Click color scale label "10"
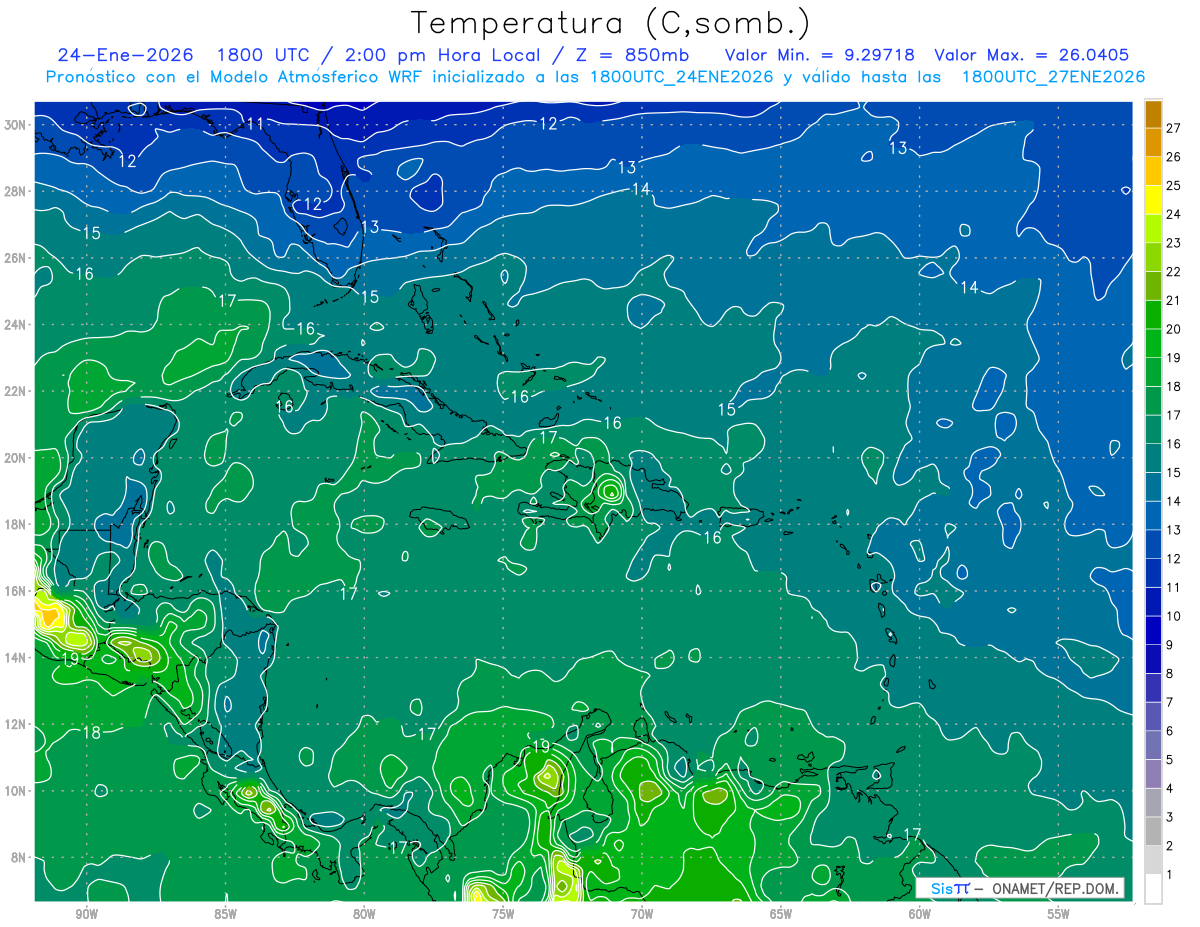This screenshot has height=927, width=1200. pos(1174,616)
